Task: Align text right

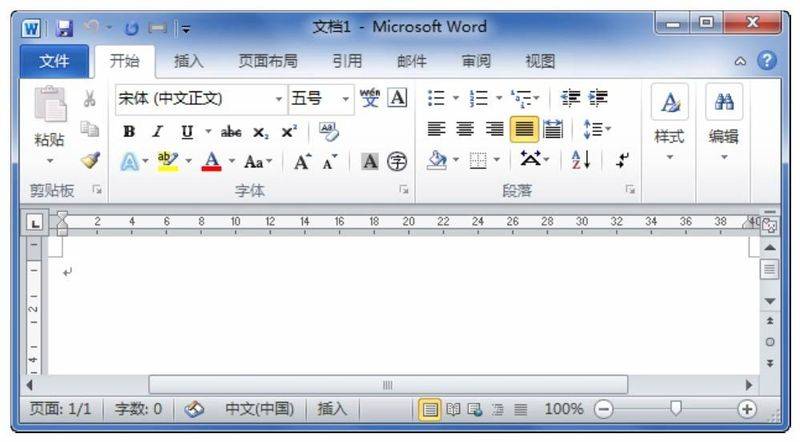Action: point(494,129)
